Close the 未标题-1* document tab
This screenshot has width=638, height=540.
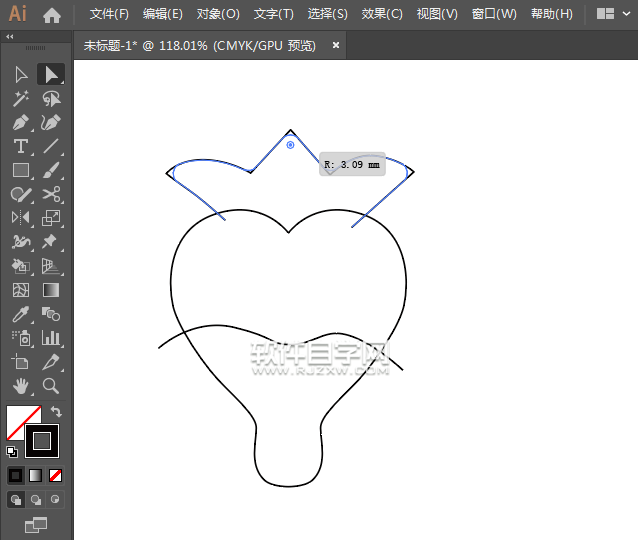pos(335,45)
